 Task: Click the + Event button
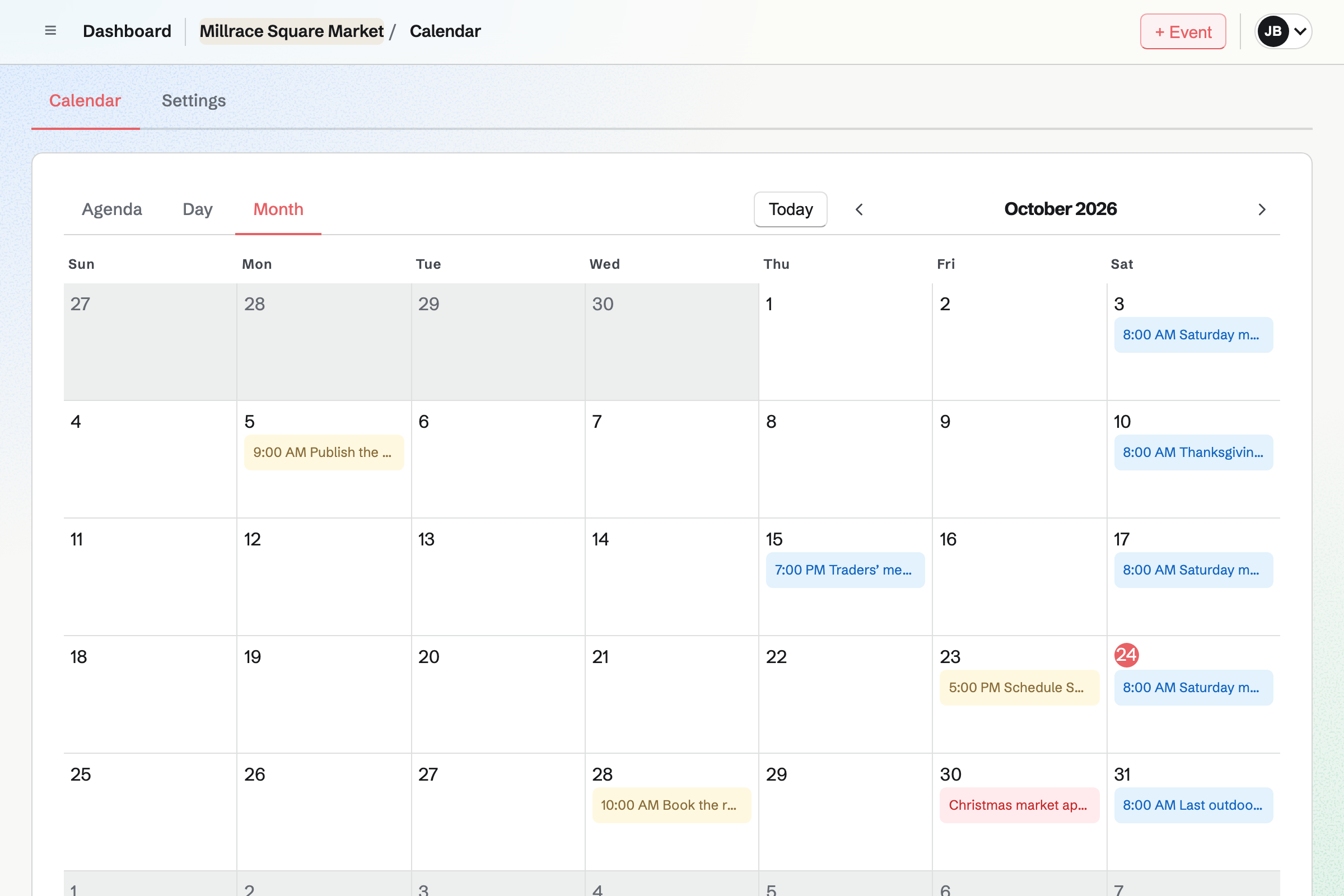(1183, 31)
